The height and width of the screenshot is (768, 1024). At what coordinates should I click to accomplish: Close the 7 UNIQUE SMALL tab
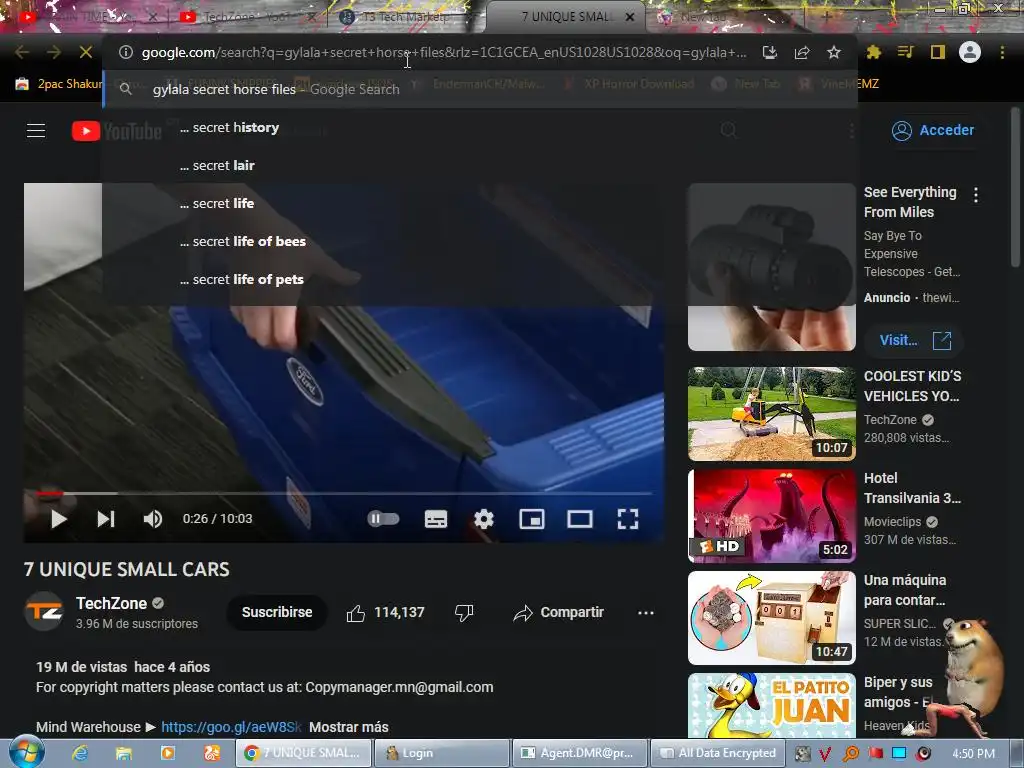click(x=630, y=17)
